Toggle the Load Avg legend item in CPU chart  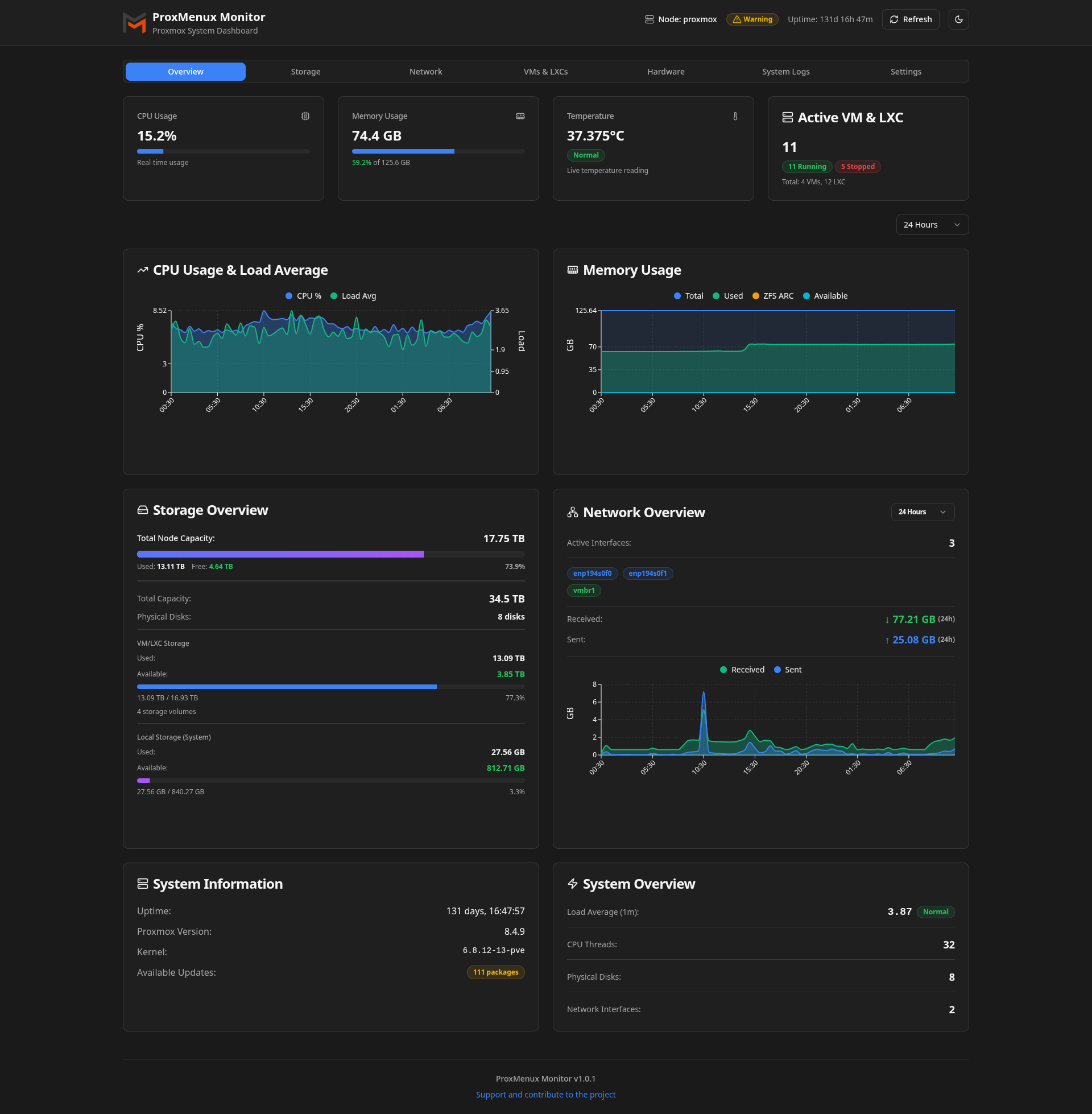[x=353, y=296]
